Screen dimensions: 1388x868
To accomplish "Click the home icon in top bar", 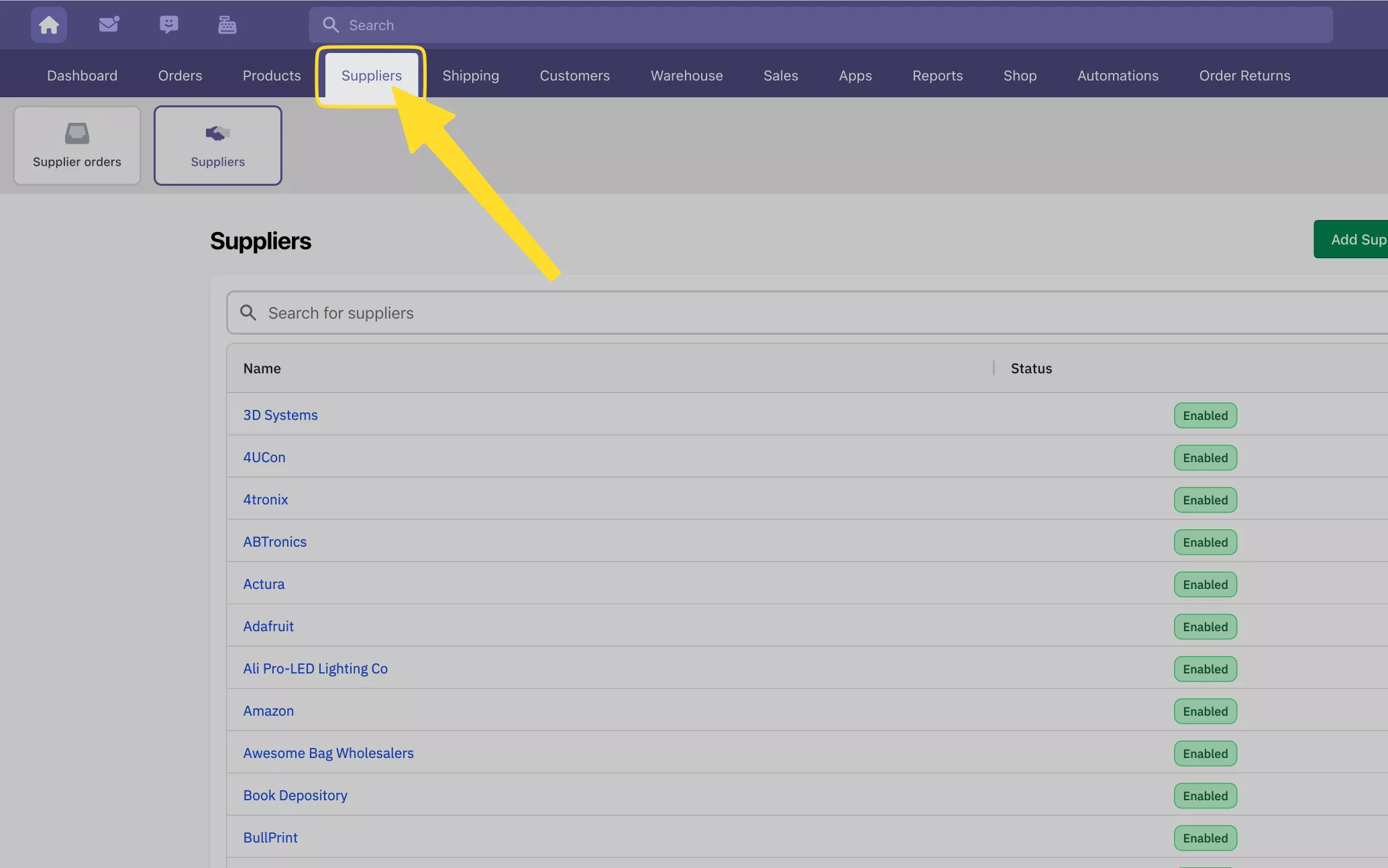I will pos(48,25).
